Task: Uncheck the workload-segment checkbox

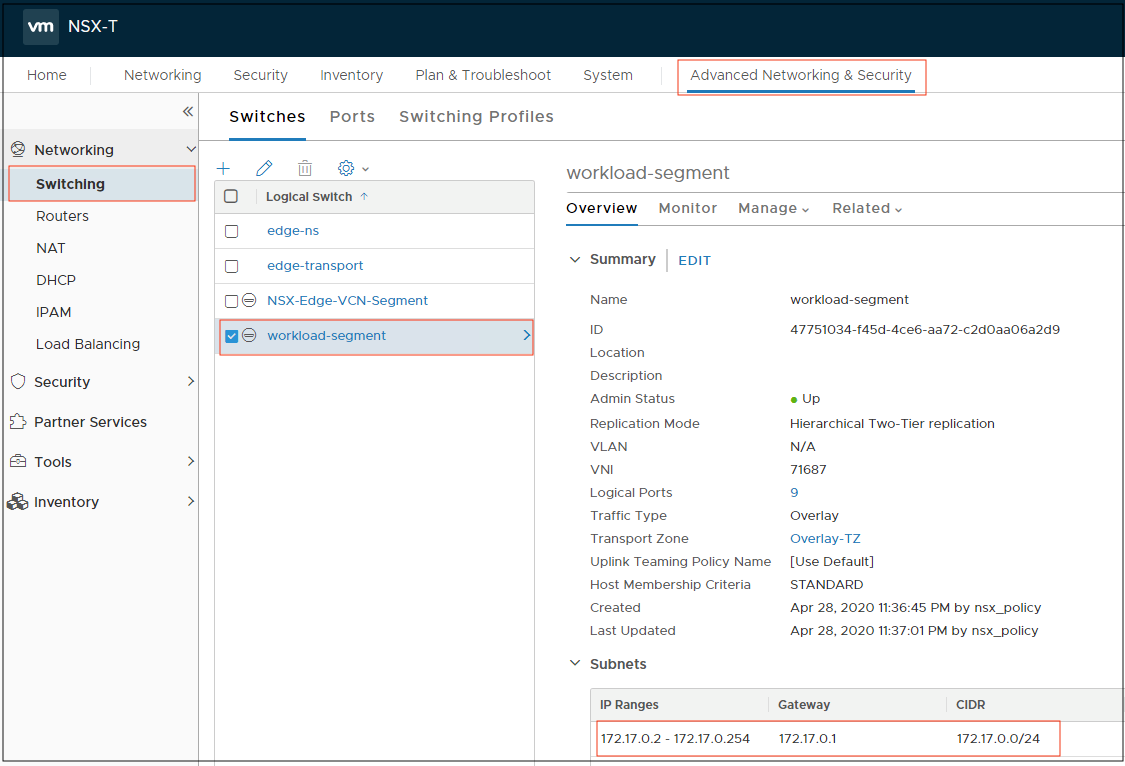Action: coord(232,335)
